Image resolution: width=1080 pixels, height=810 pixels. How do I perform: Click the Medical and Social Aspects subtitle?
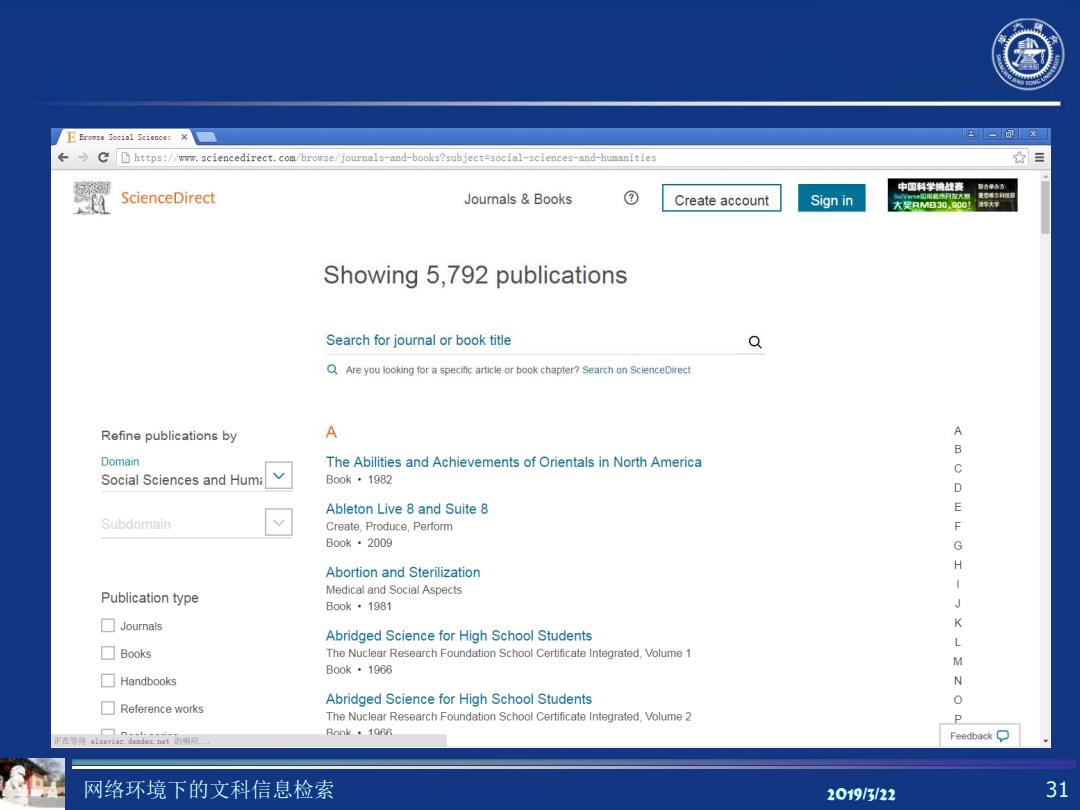[393, 590]
